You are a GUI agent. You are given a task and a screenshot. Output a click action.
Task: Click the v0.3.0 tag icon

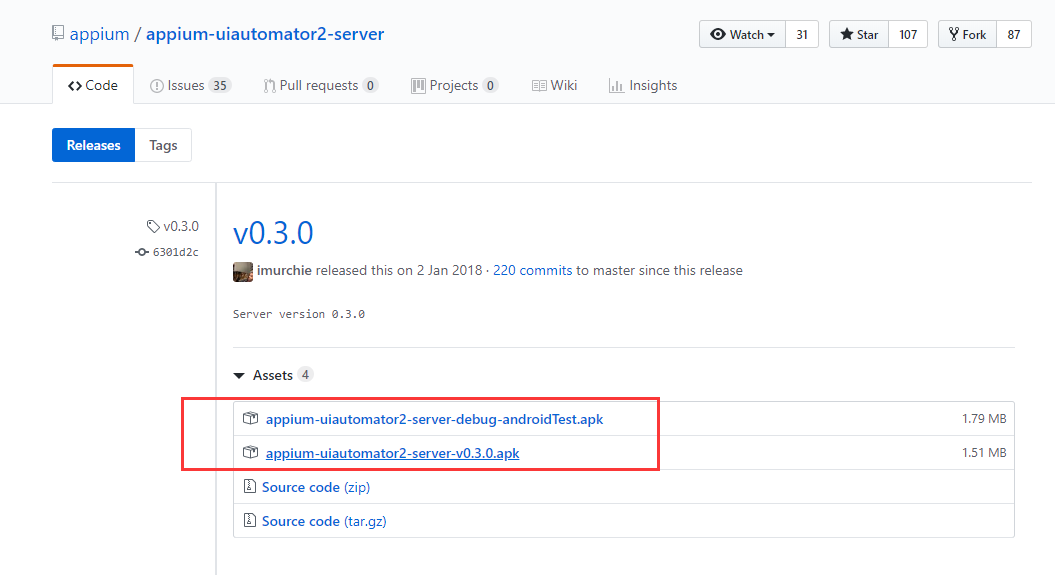(153, 227)
